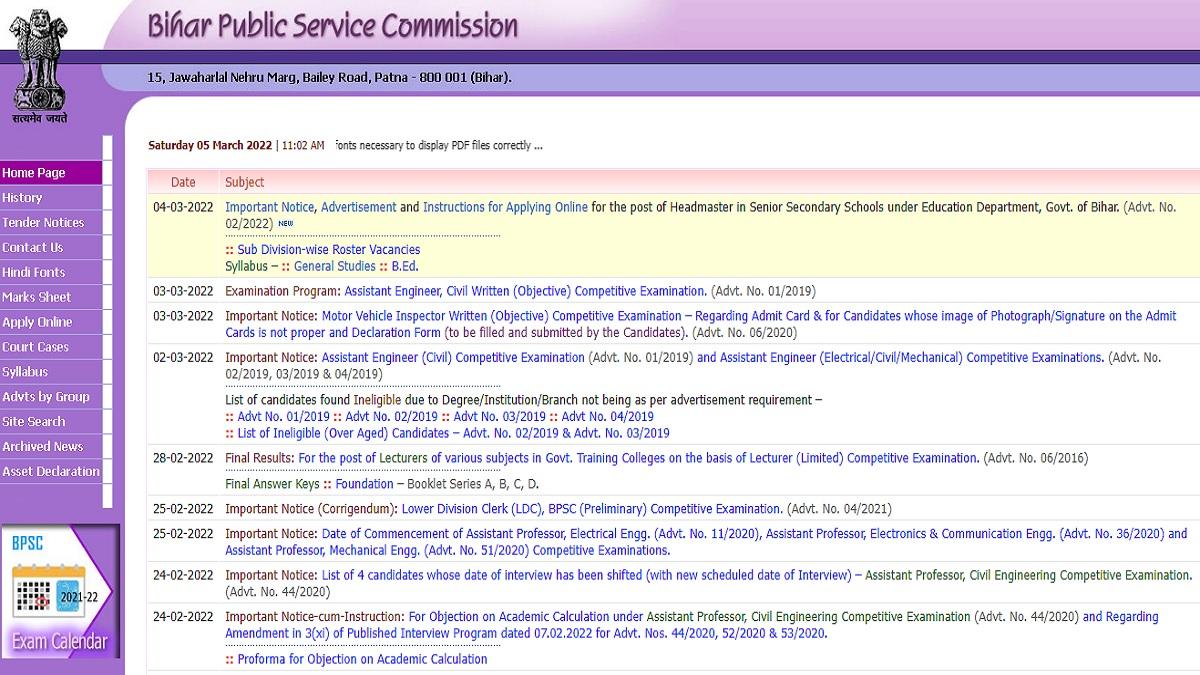The width and height of the screenshot is (1200, 675).
Task: Open Instructions for Applying Online link
Action: point(505,207)
